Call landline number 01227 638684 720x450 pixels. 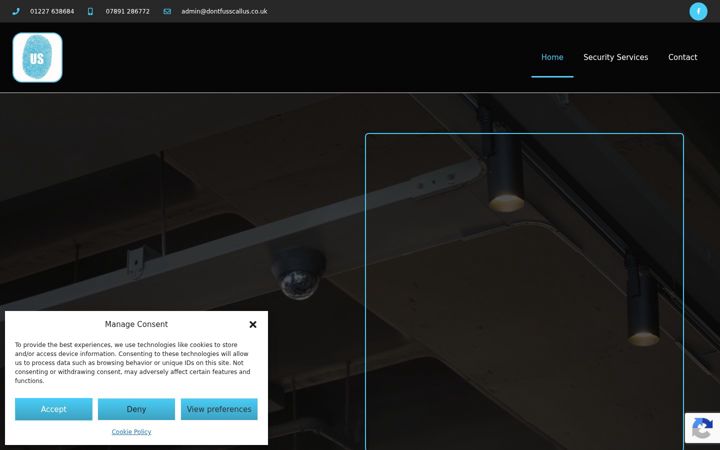52,11
